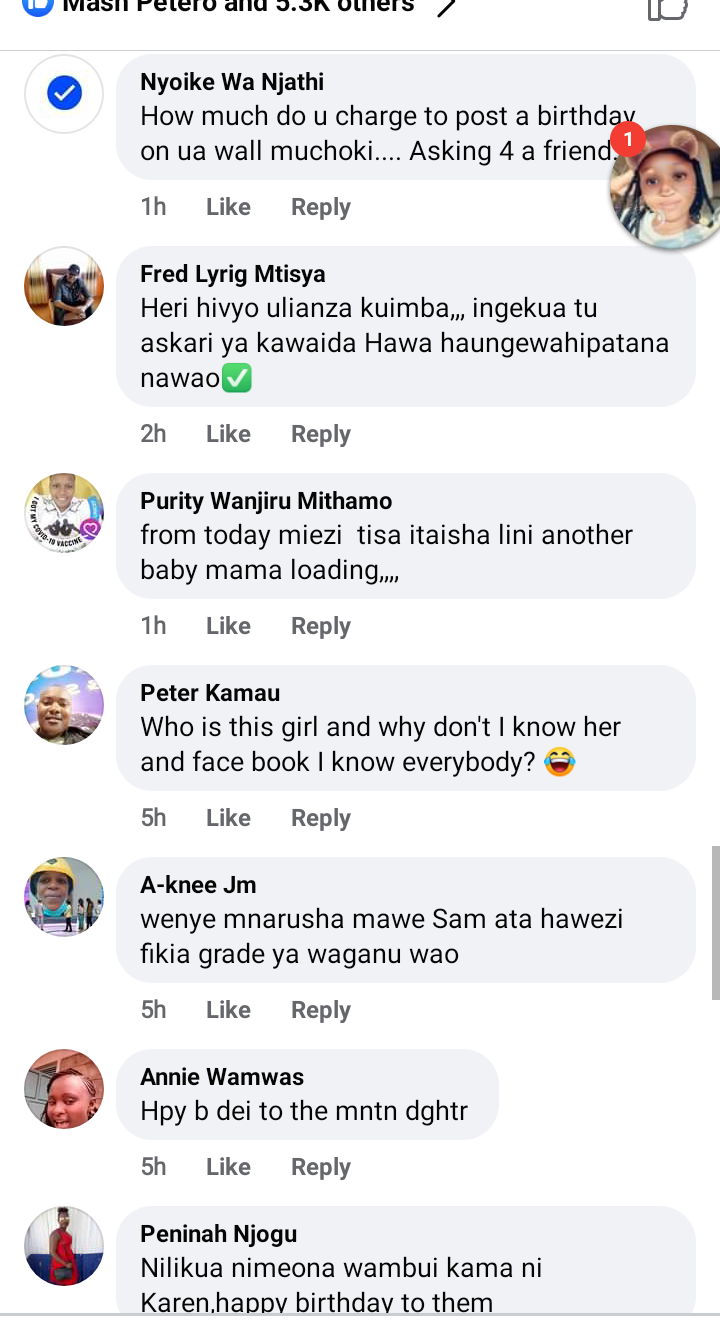
Task: Like A-knee Jm's comment
Action: coord(228,1010)
